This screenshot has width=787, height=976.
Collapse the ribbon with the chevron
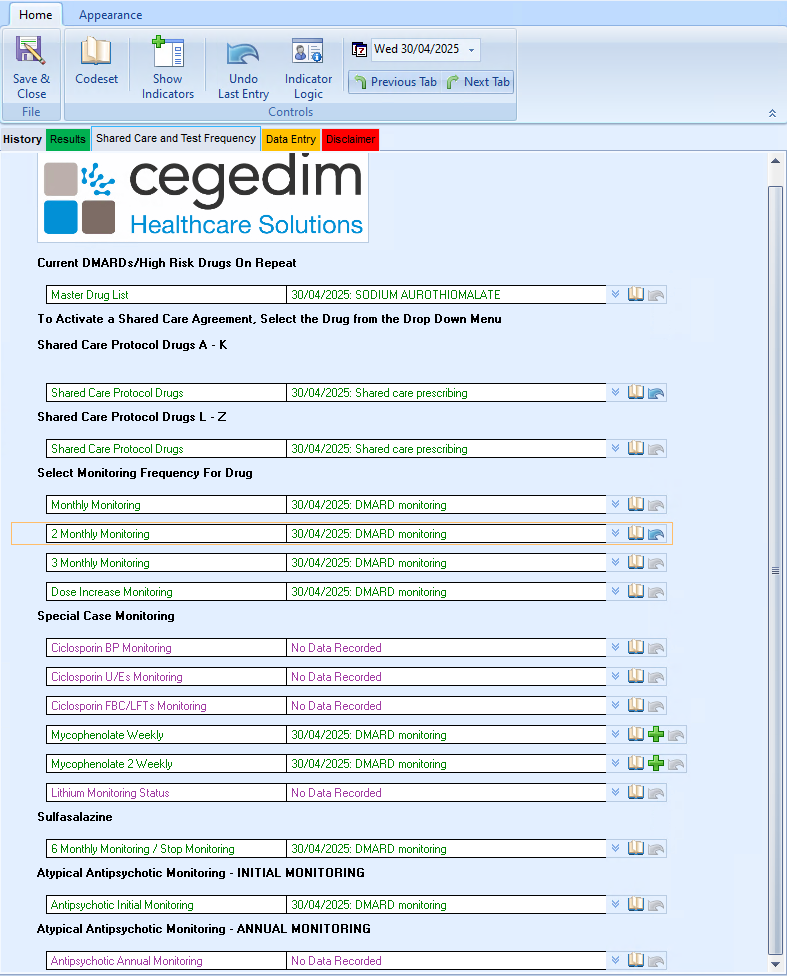point(772,113)
